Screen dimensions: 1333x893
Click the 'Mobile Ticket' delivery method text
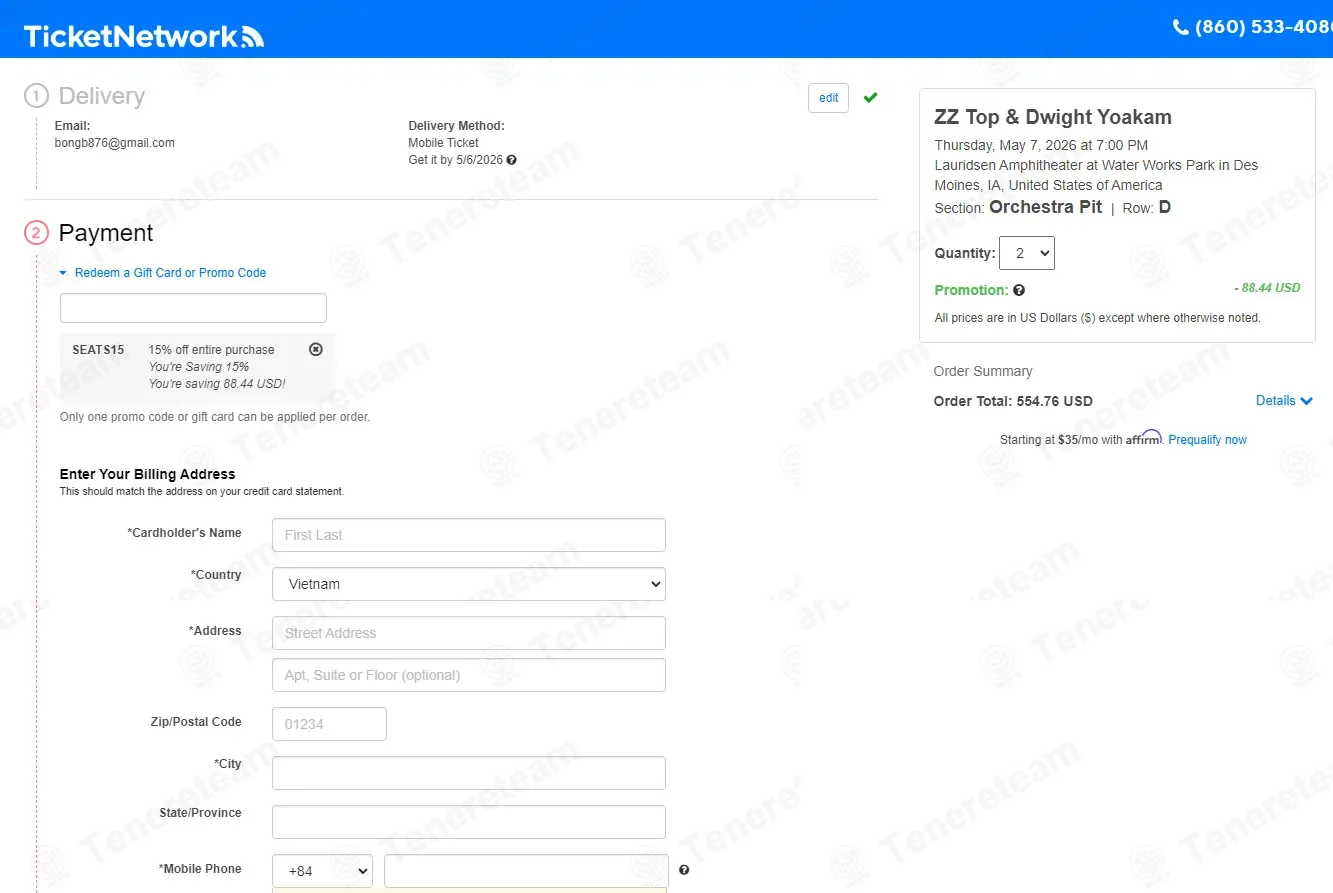click(x=443, y=143)
